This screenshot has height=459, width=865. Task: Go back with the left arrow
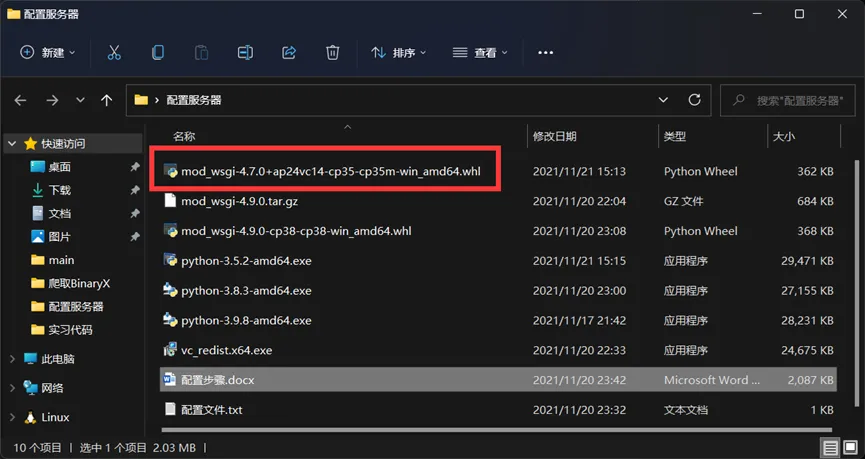coord(20,100)
